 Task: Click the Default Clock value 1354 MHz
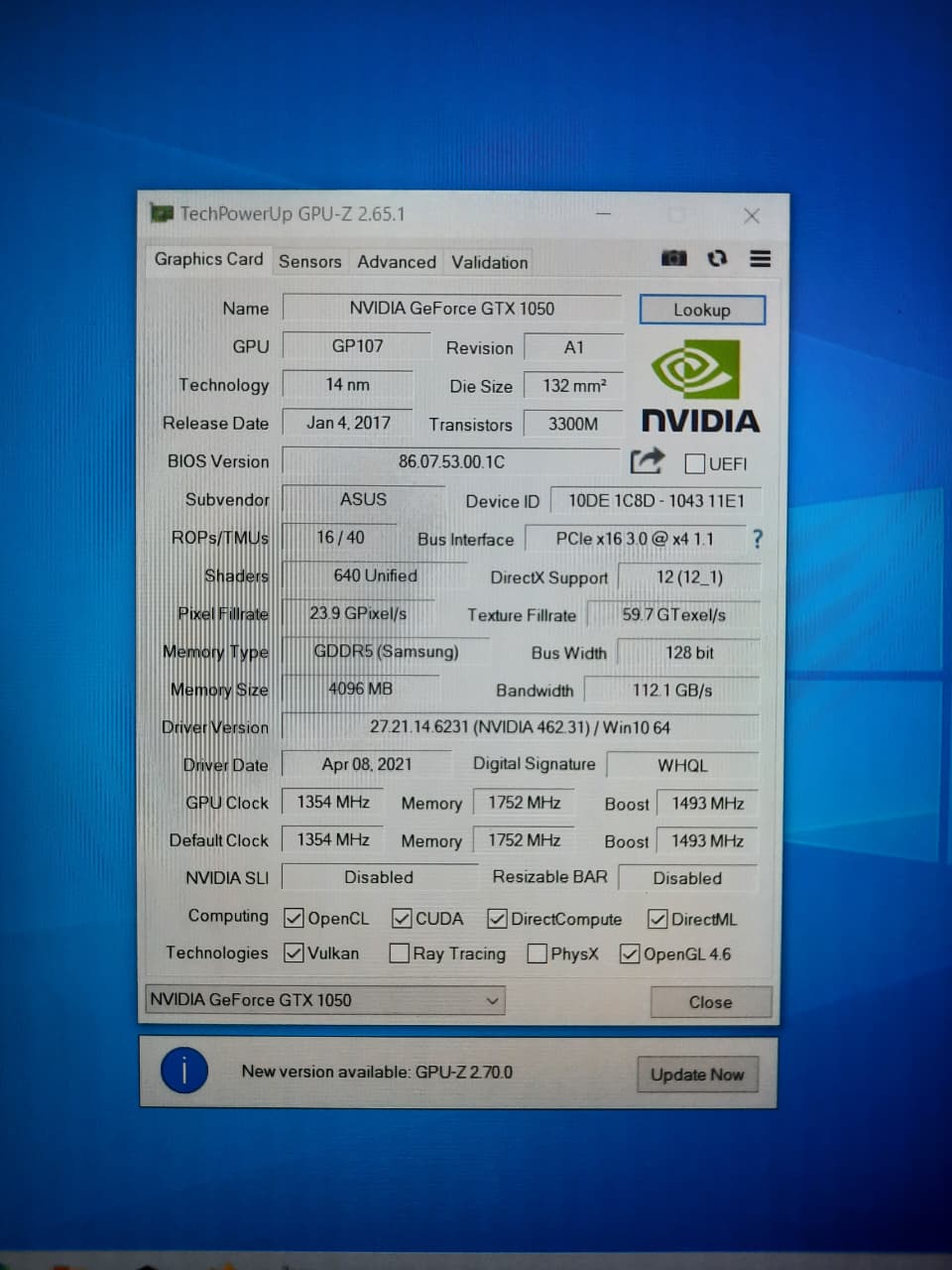tap(333, 839)
